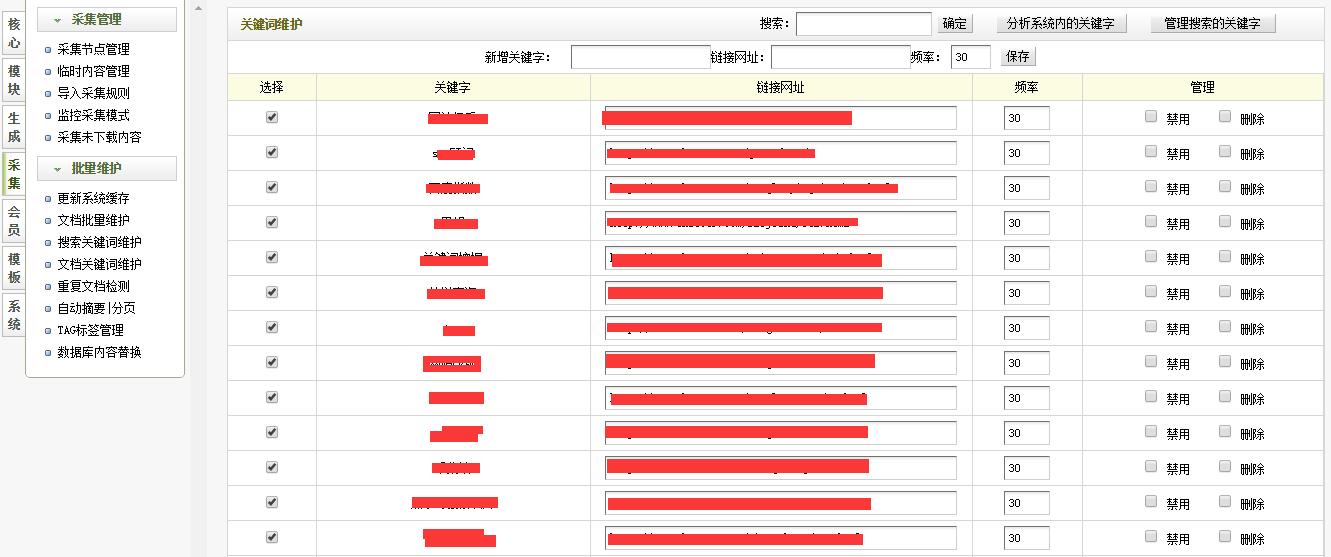Click the 管理 column header
This screenshot has width=1331, height=557.
(1203, 88)
